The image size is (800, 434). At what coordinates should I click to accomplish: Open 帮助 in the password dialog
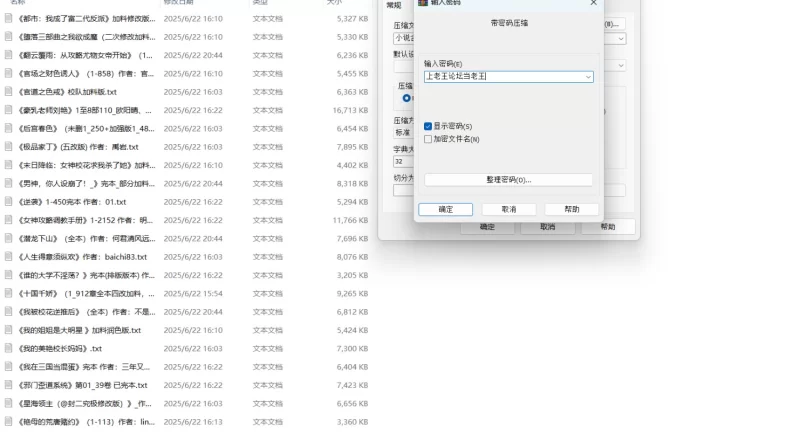pyautogui.click(x=572, y=209)
